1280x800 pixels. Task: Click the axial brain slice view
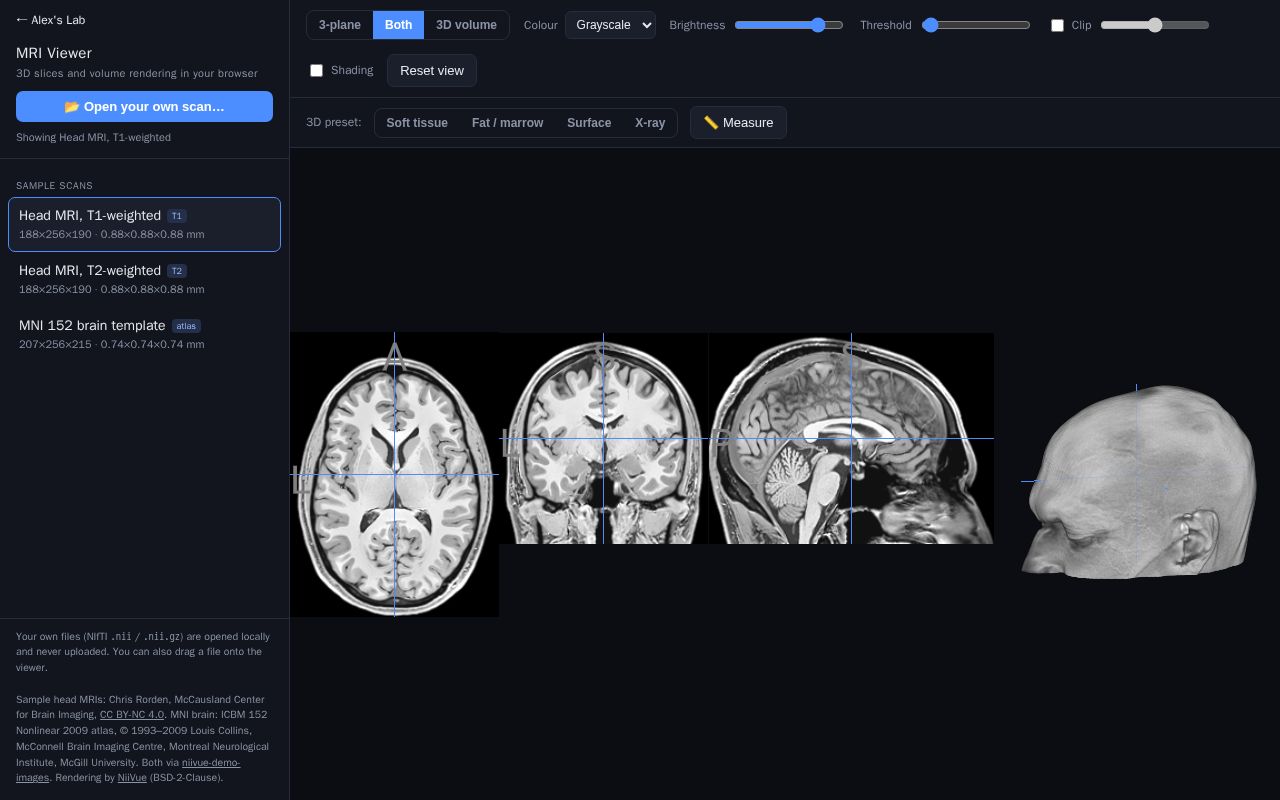pos(394,474)
